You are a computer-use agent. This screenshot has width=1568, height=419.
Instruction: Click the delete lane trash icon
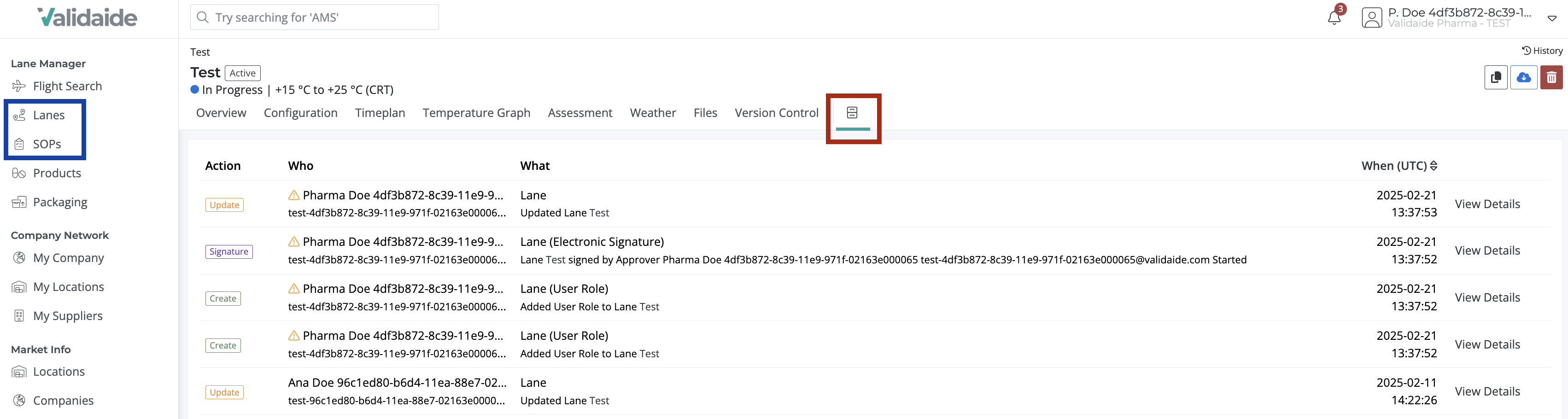pyautogui.click(x=1551, y=77)
